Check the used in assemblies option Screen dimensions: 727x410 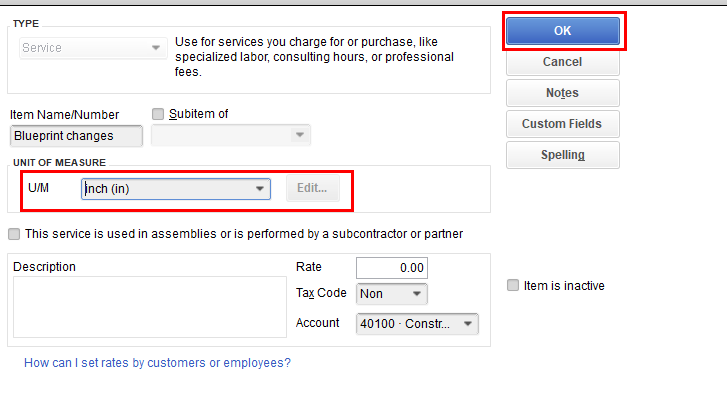click(14, 234)
